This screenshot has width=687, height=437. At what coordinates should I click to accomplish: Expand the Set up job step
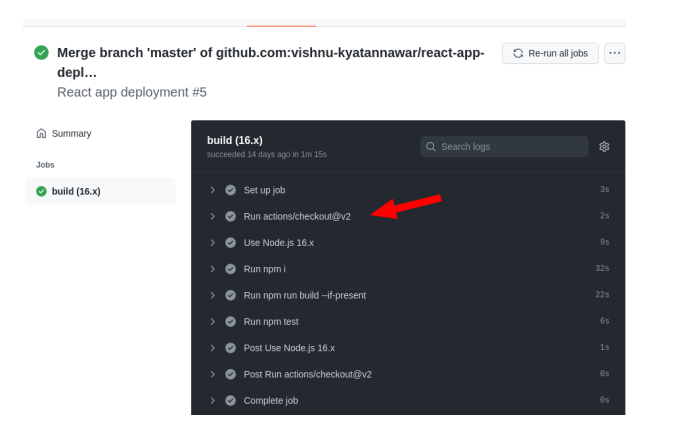pyautogui.click(x=212, y=190)
